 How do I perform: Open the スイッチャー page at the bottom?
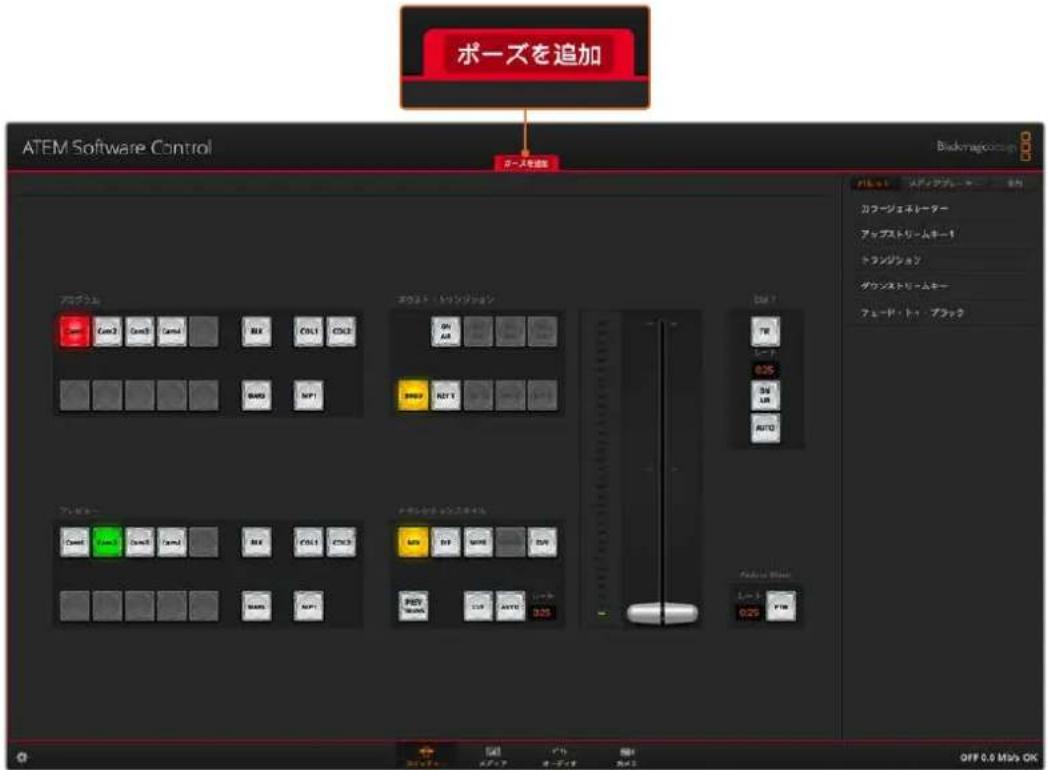[x=426, y=756]
